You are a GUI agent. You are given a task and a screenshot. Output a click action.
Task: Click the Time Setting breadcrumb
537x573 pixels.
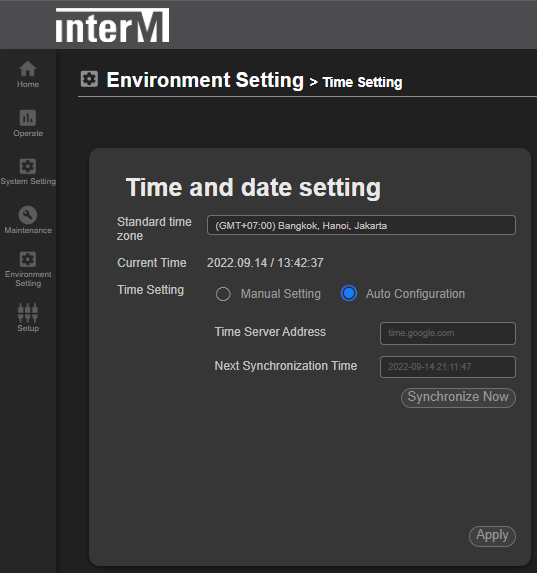(x=362, y=82)
